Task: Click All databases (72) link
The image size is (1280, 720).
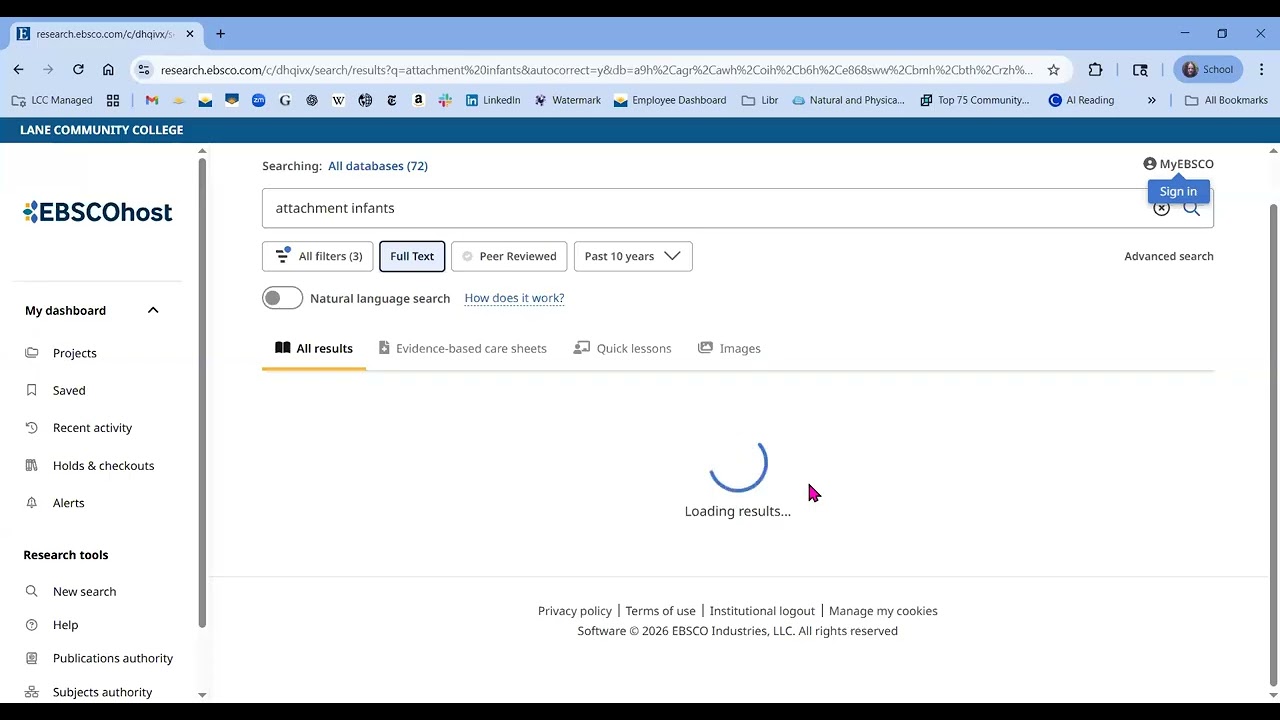Action: tap(378, 166)
